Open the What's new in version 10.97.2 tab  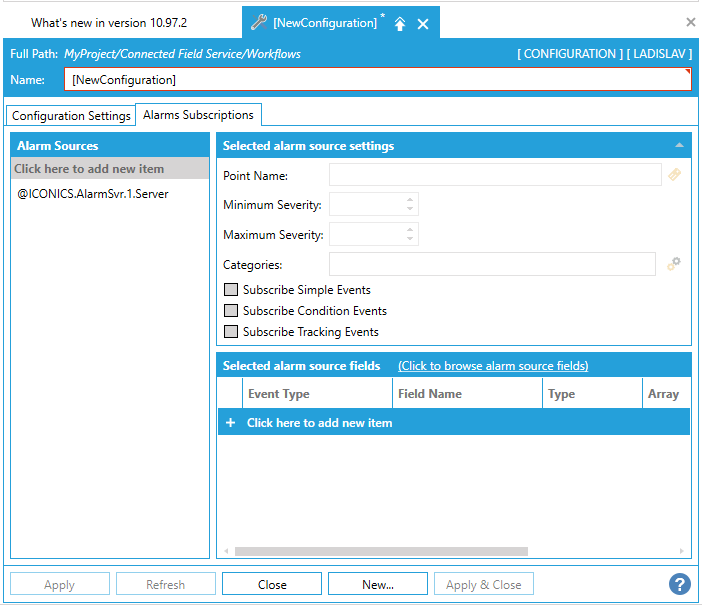pyautogui.click(x=109, y=22)
